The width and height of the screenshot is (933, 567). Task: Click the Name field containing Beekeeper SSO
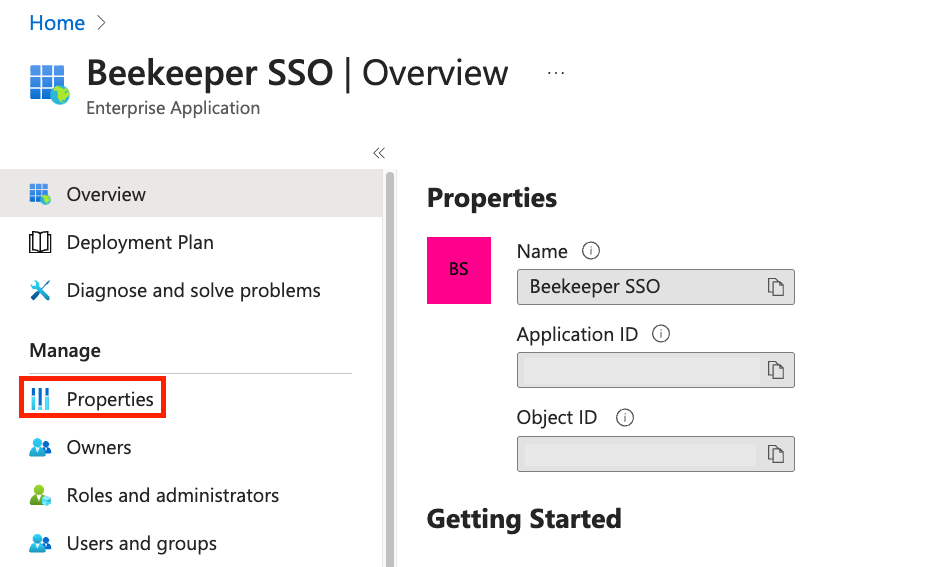pos(656,287)
